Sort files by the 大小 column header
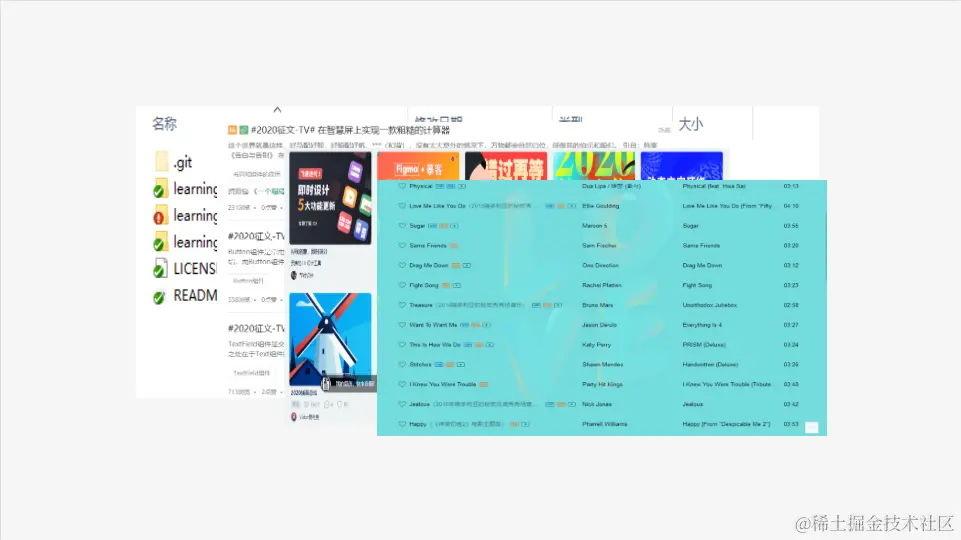The width and height of the screenshot is (961, 540). [x=691, y=124]
